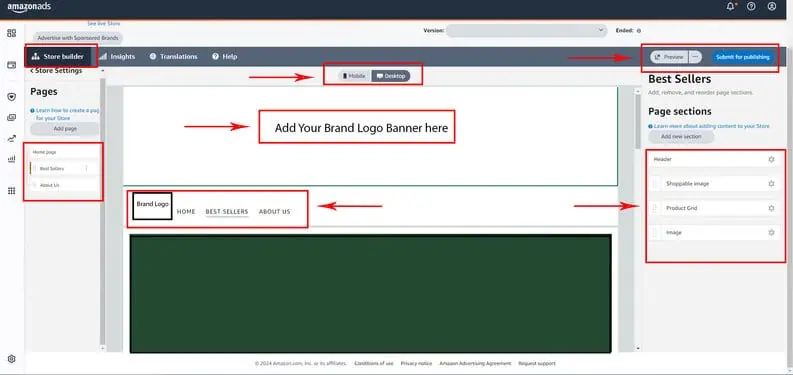Open settings gear for Header section

click(x=771, y=159)
